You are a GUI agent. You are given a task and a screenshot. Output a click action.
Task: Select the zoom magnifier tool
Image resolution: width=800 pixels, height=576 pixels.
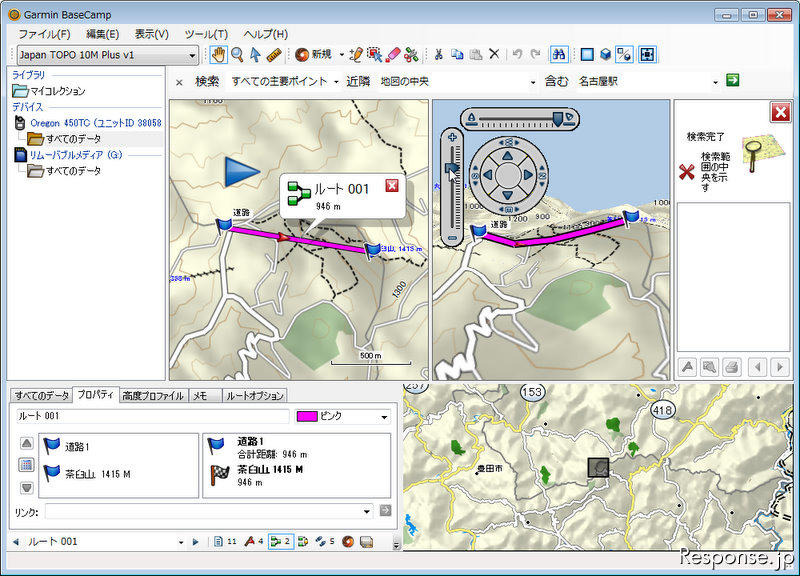tap(237, 54)
